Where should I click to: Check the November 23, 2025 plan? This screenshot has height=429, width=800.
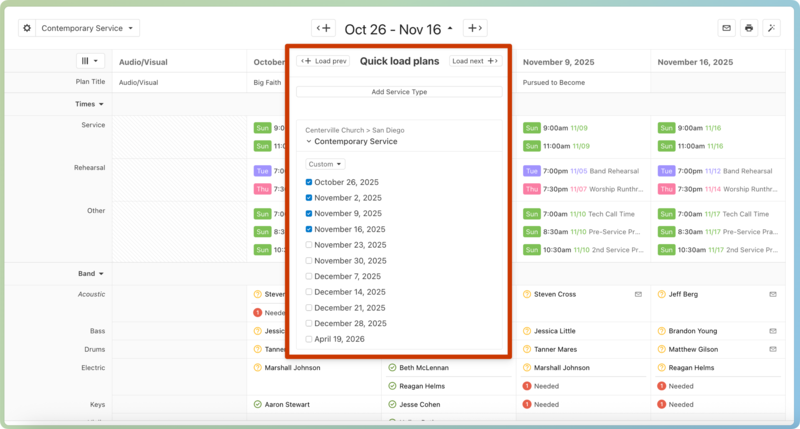pos(309,245)
